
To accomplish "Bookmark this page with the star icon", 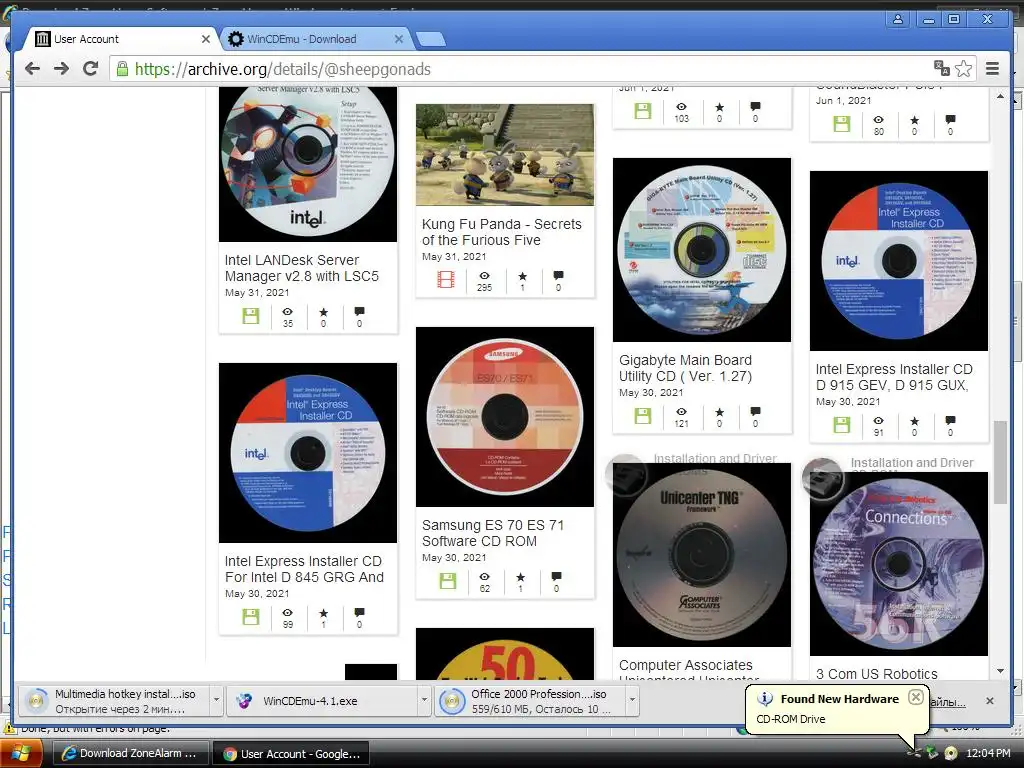I will click(x=963, y=69).
